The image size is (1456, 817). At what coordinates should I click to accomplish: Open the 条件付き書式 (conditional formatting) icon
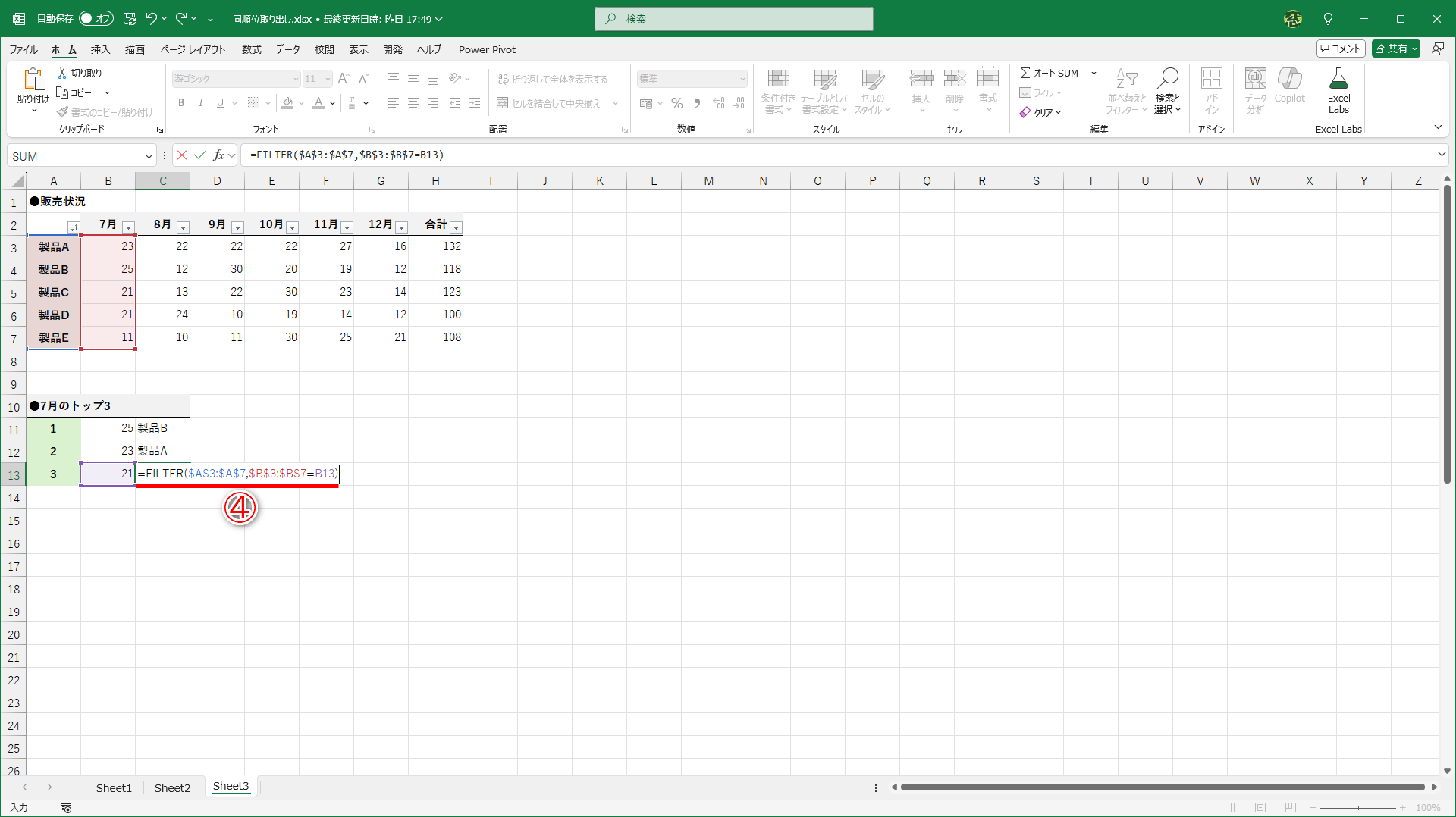point(778,91)
